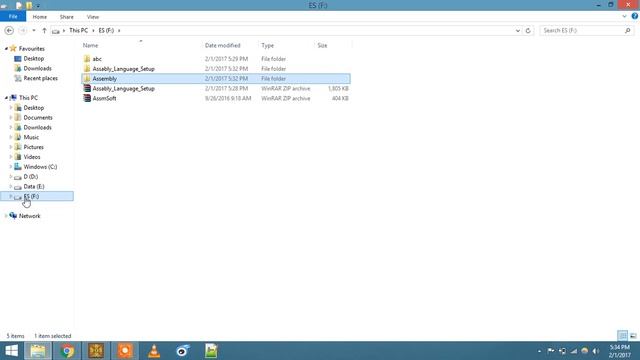
Task: Select the AssmSoft ZIP archive icon
Action: click(x=87, y=98)
